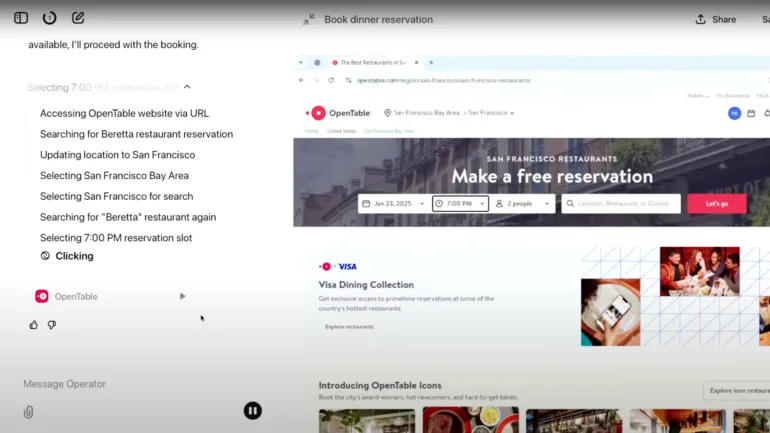Open the history clock icon
The width and height of the screenshot is (770, 433).
coord(49,18)
